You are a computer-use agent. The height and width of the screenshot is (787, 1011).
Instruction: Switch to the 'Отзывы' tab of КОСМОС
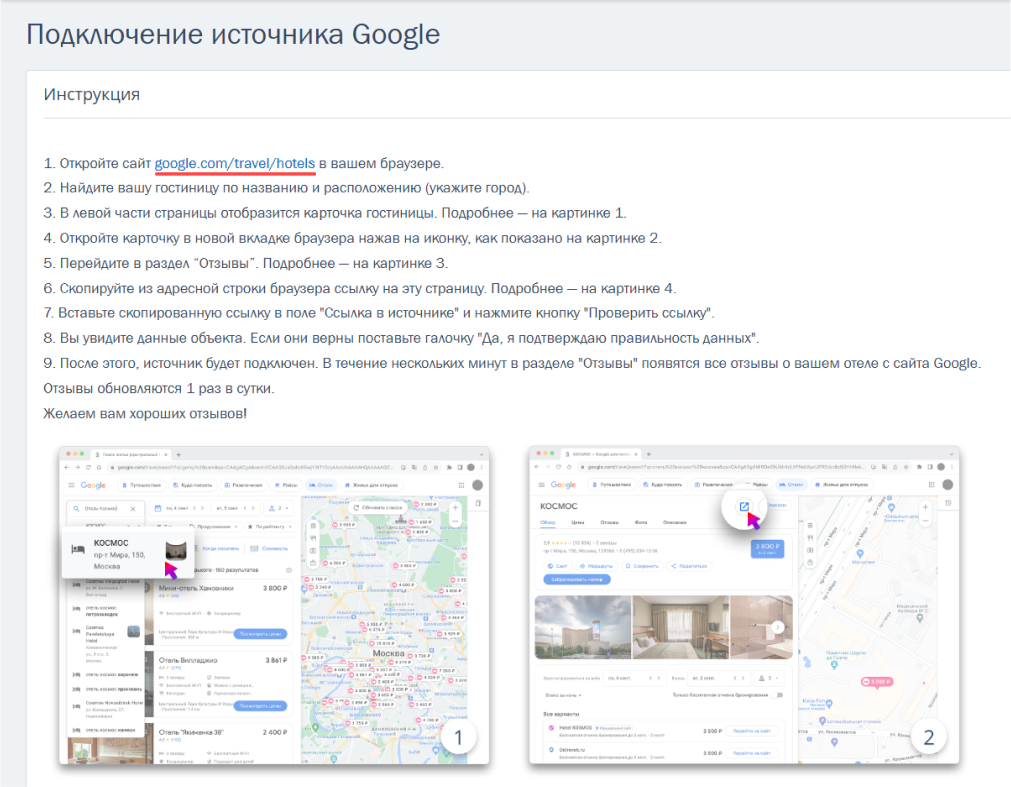609,522
